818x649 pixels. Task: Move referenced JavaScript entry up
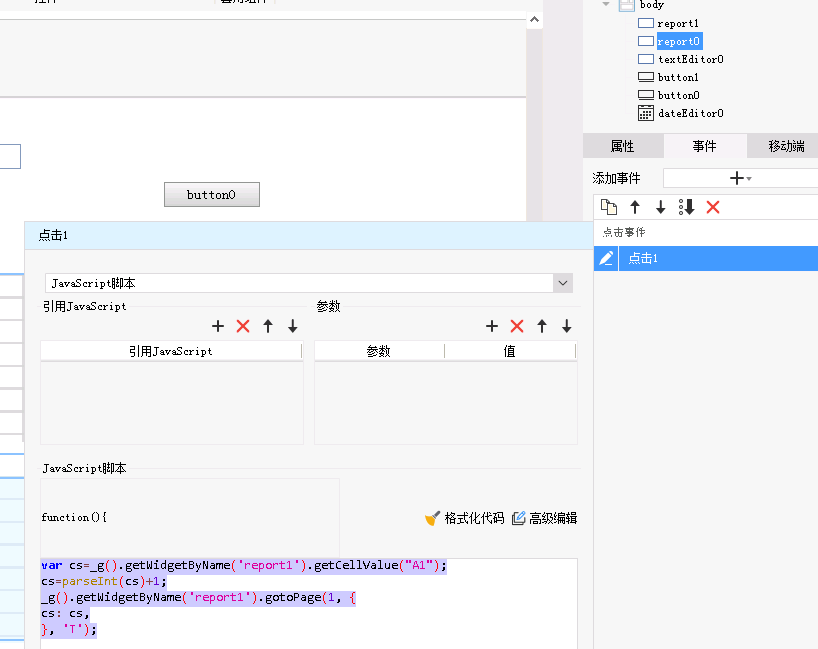pyautogui.click(x=268, y=327)
